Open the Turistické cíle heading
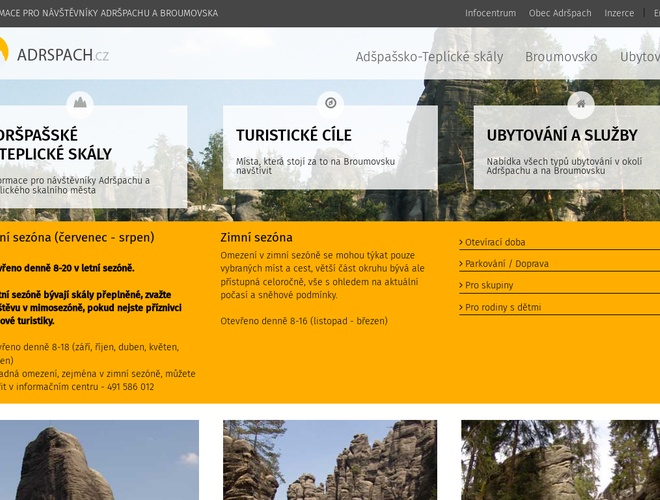 [x=294, y=135]
